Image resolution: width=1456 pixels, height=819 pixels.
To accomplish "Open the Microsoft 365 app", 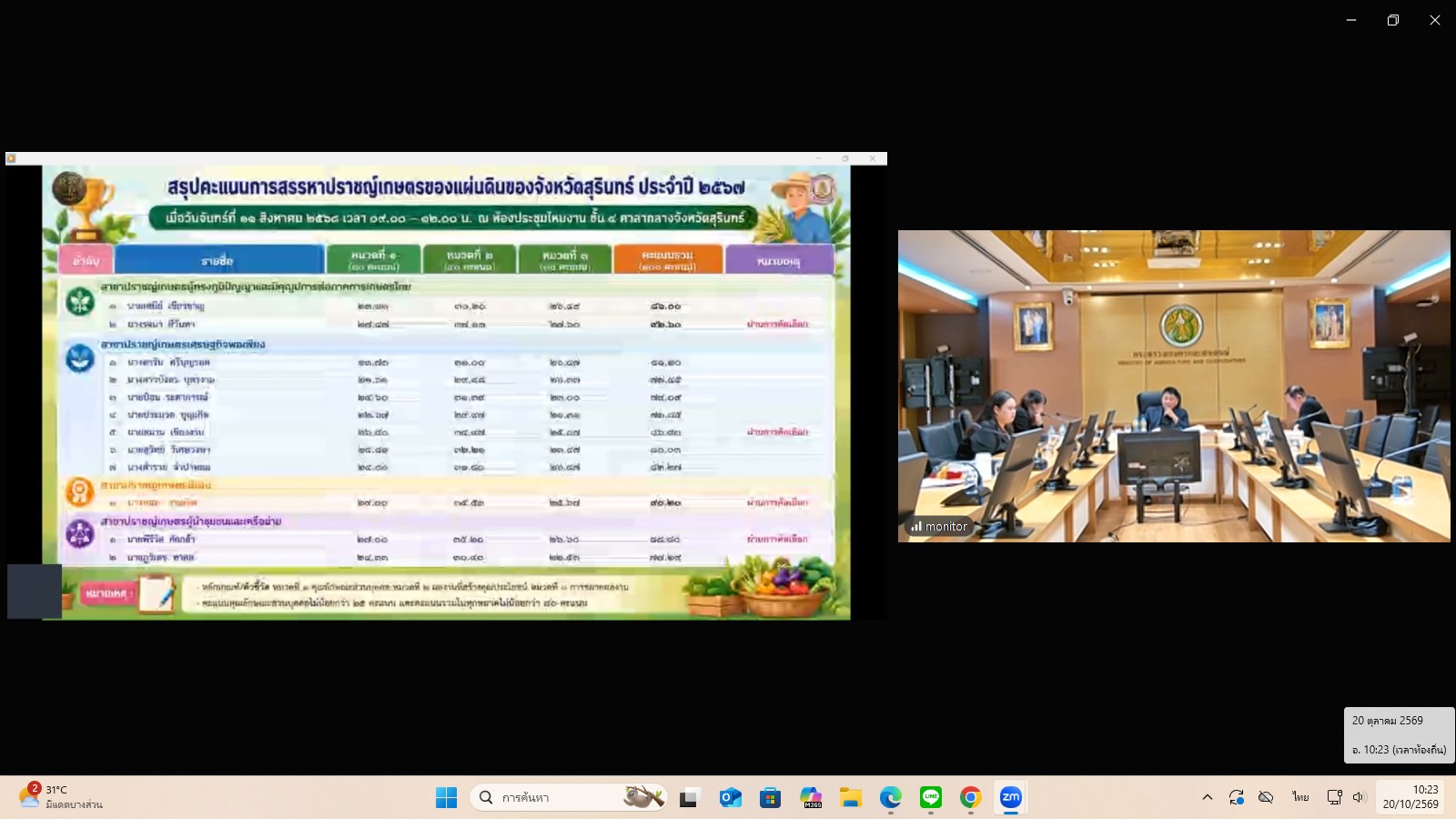I will [811, 798].
